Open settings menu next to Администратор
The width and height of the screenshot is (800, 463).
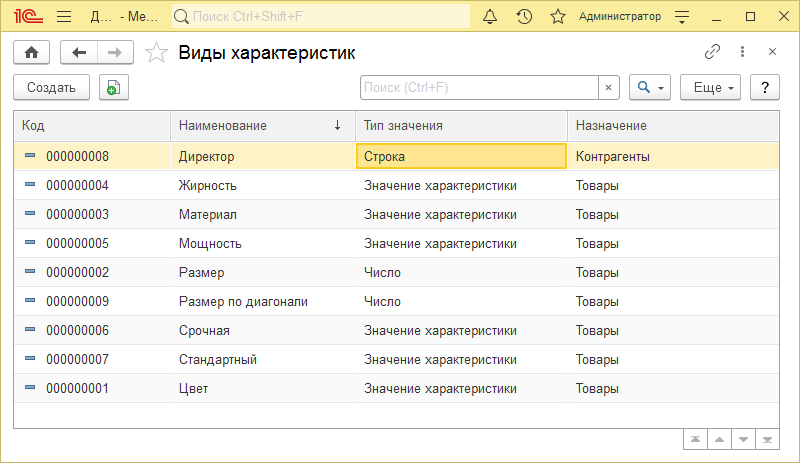pyautogui.click(x=682, y=17)
